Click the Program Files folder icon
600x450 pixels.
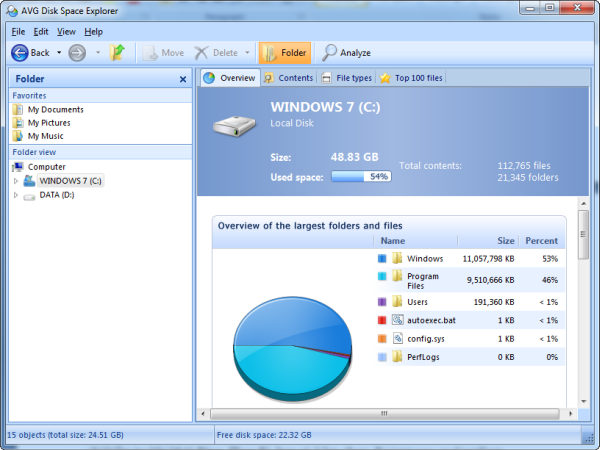pyautogui.click(x=397, y=276)
